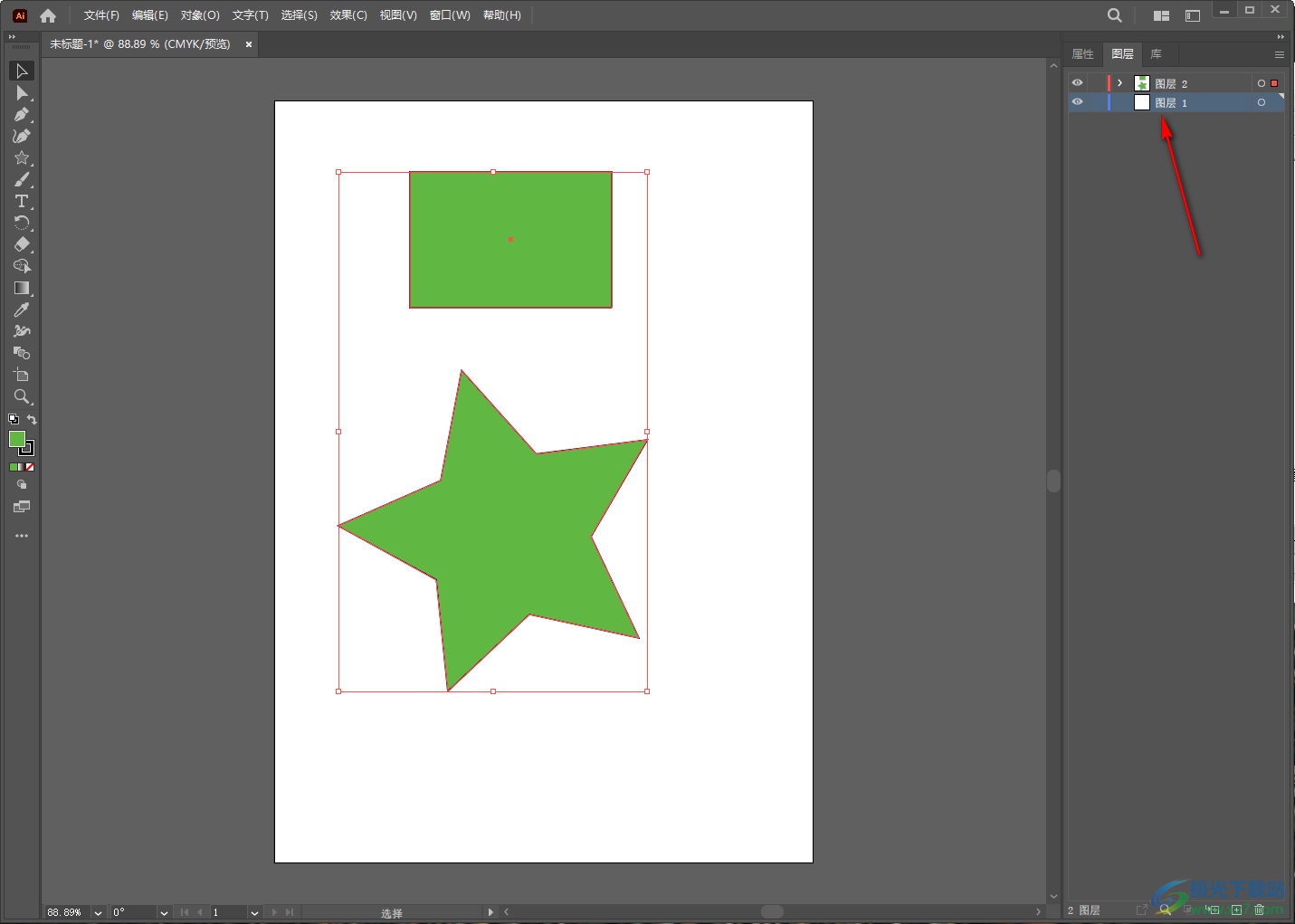The height and width of the screenshot is (924, 1295).
Task: Open the search magnifier in title bar
Action: 1115,15
